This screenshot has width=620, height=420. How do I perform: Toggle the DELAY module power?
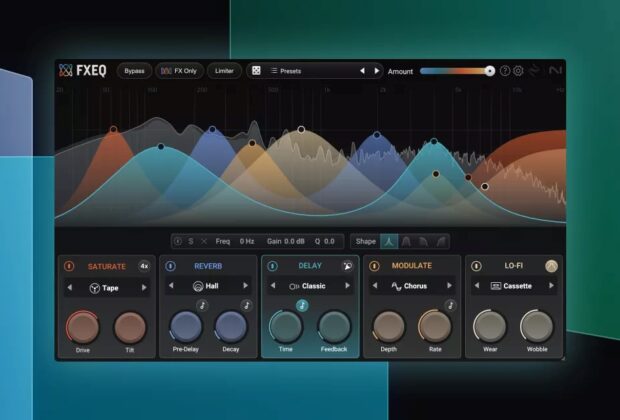point(272,266)
